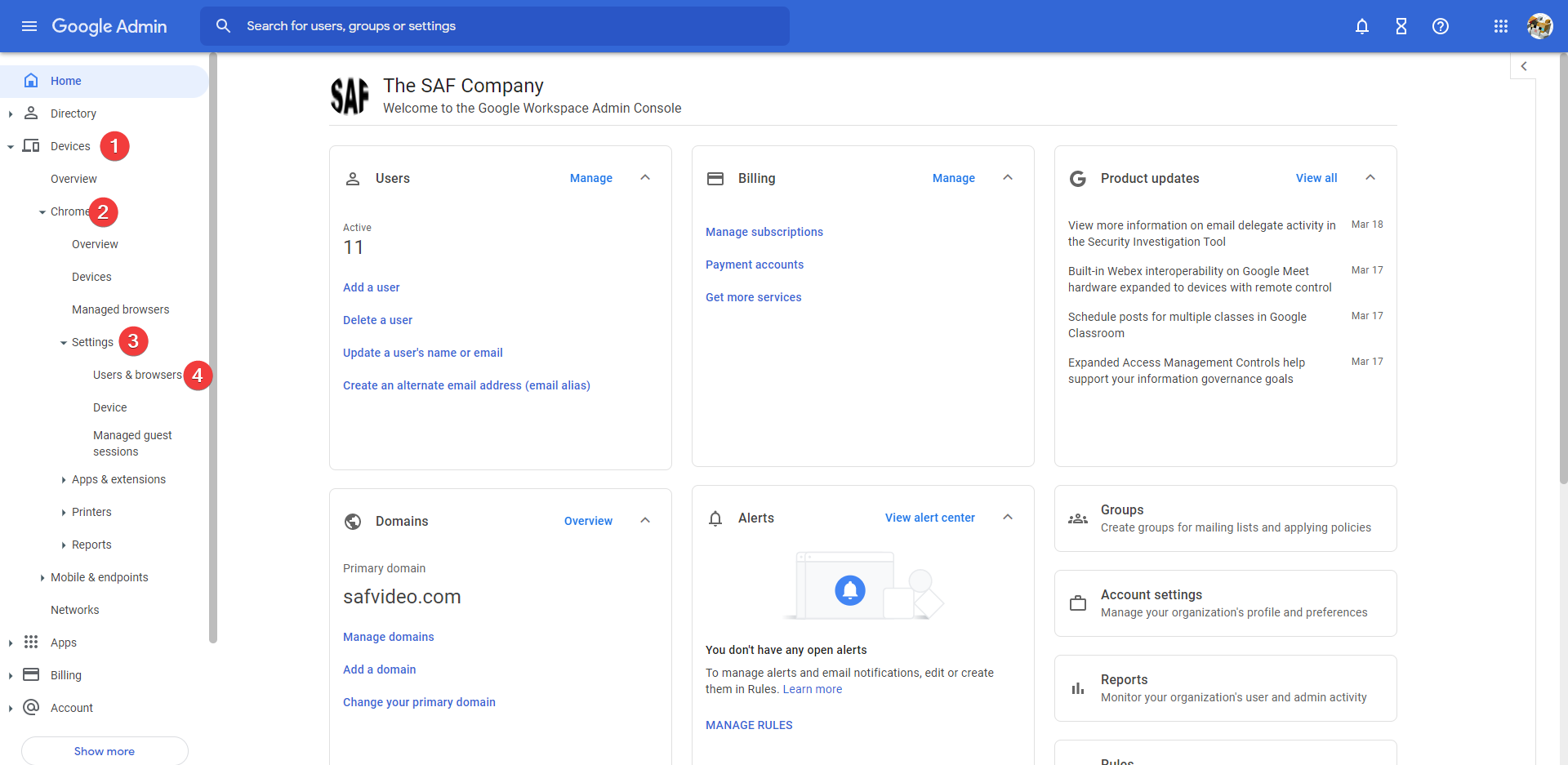This screenshot has height=765, width=1568.
Task: Collapse the Product updates card
Action: (1370, 177)
